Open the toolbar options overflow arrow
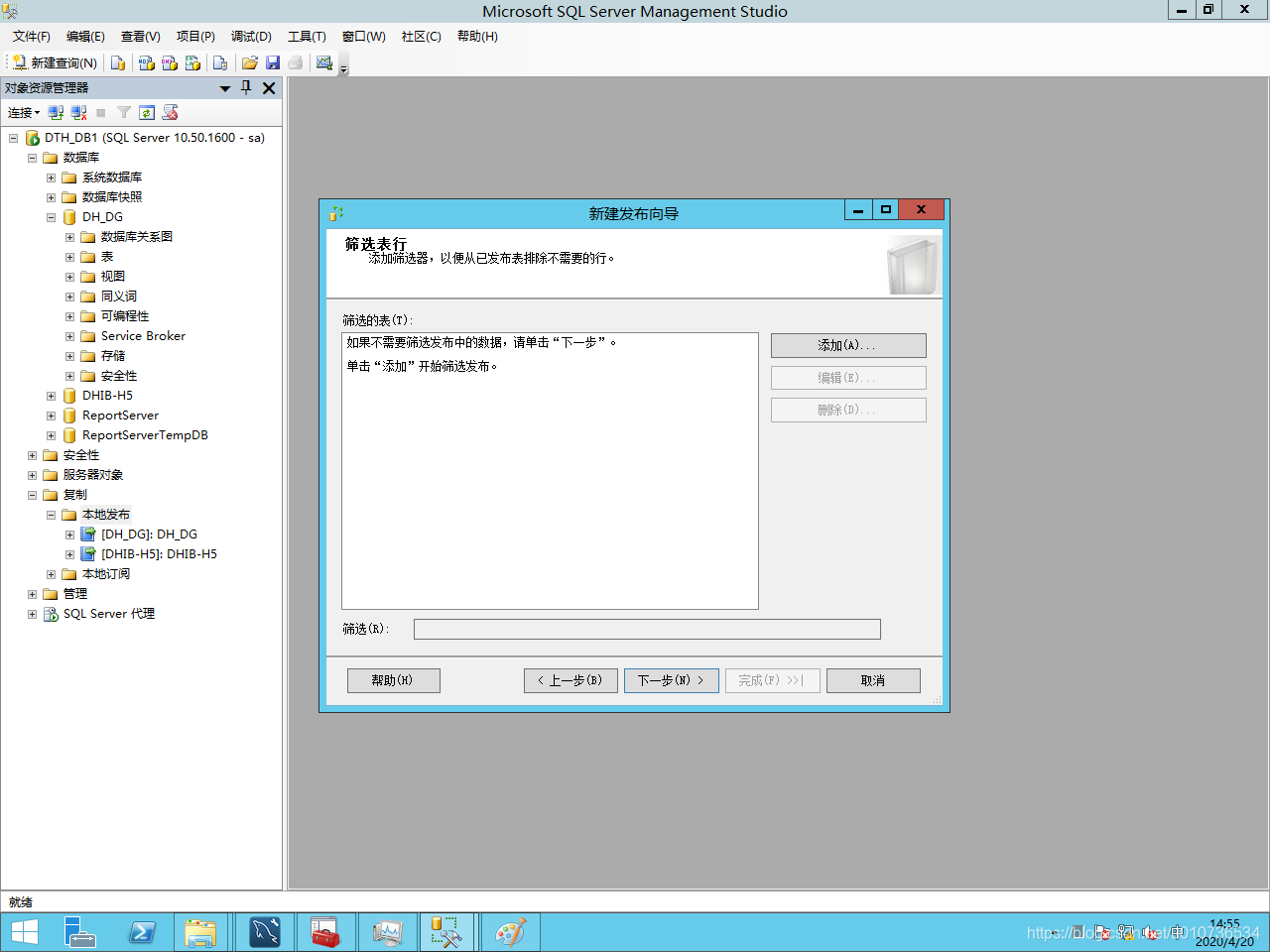Viewport: 1270px width, 952px height. [x=344, y=67]
